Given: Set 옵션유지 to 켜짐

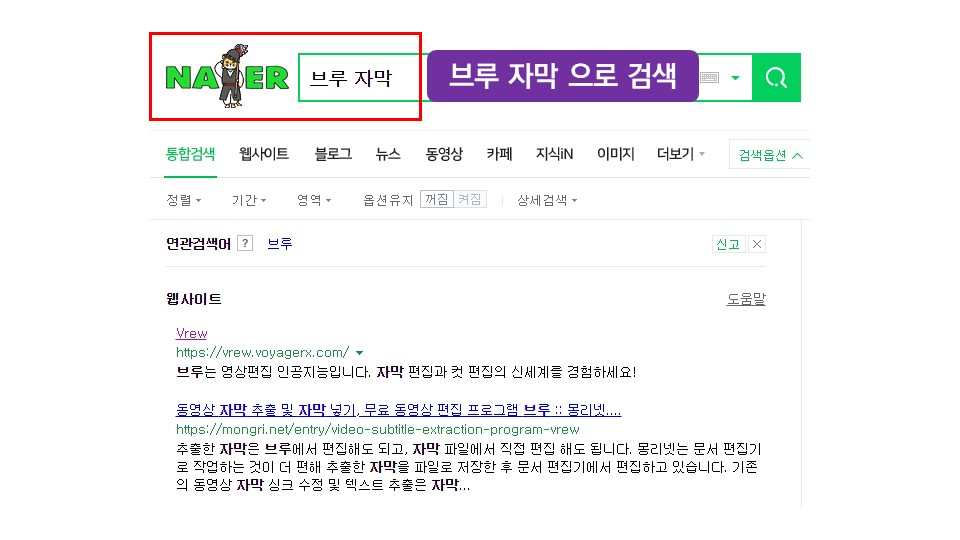Looking at the screenshot, I should 470,200.
